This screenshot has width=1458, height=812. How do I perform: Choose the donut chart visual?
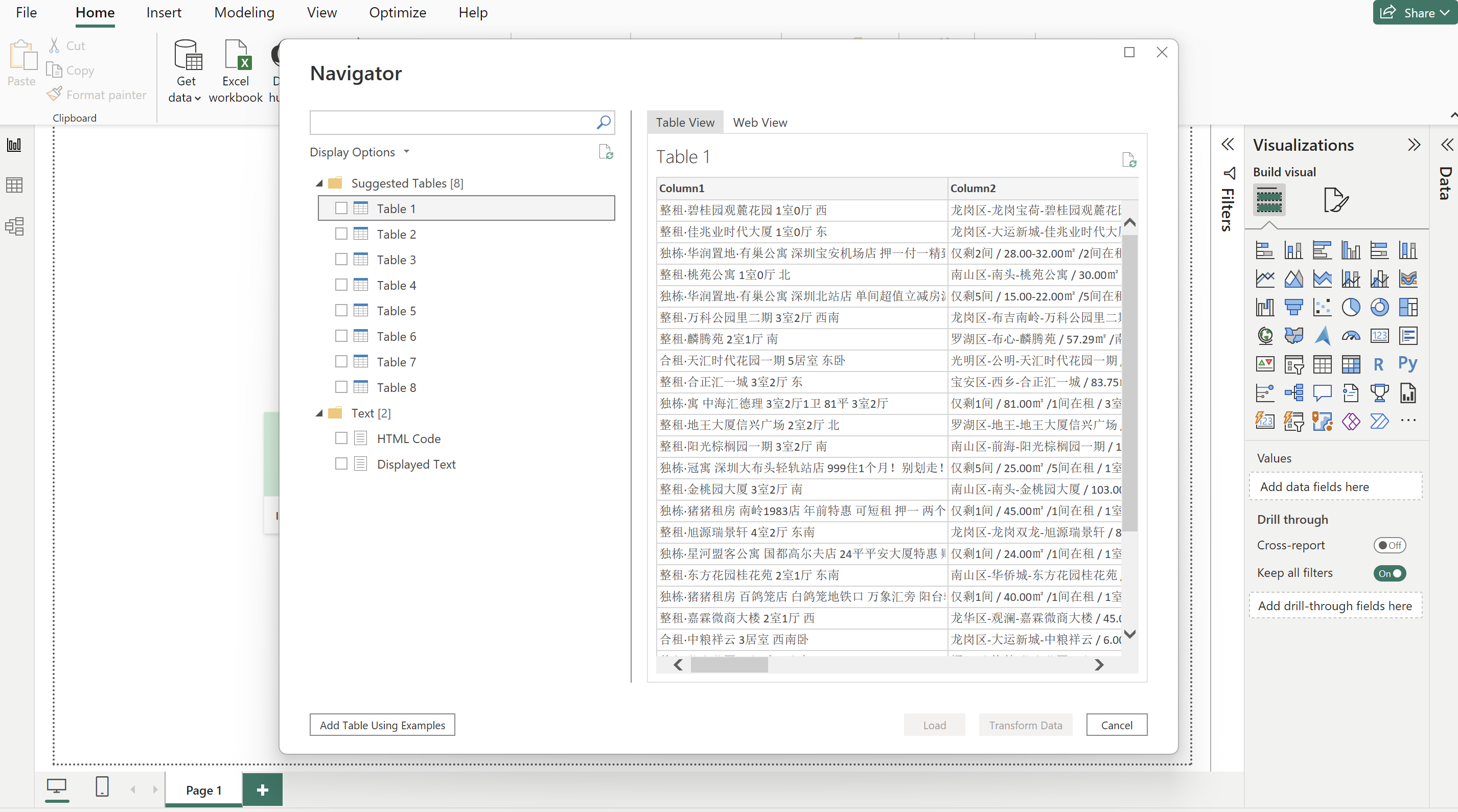pyautogui.click(x=1379, y=307)
